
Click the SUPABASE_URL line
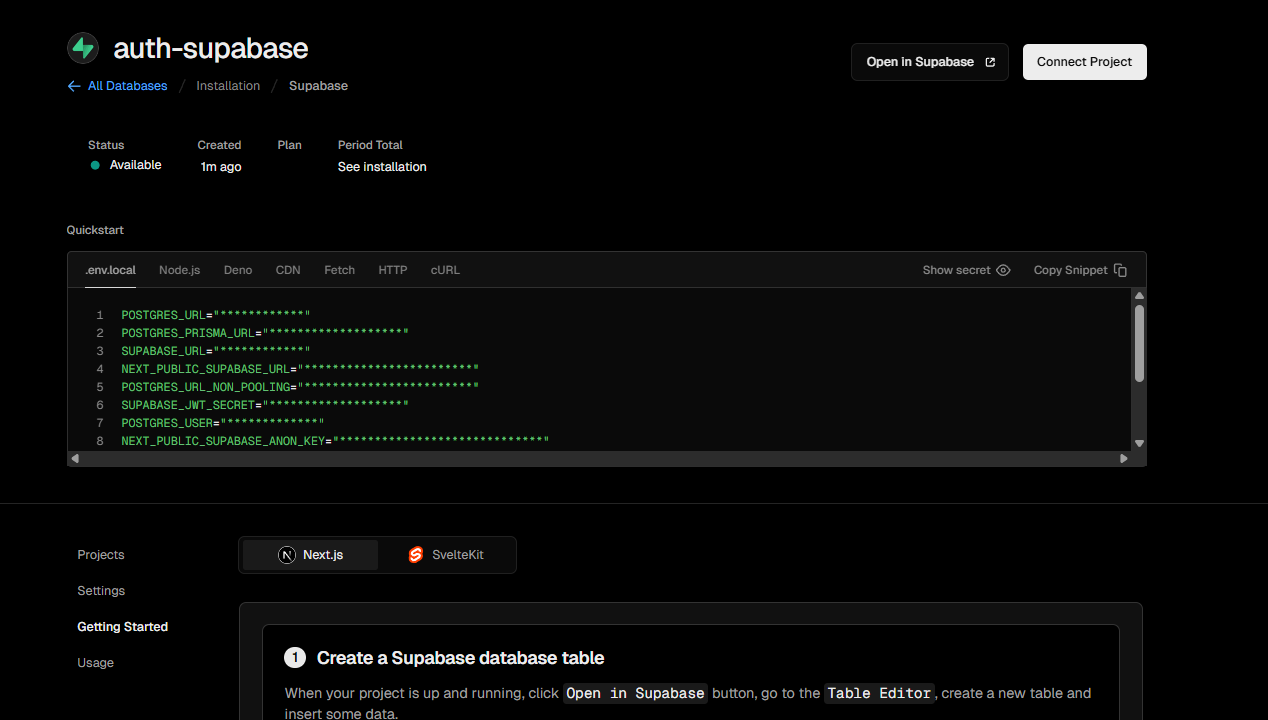click(216, 351)
